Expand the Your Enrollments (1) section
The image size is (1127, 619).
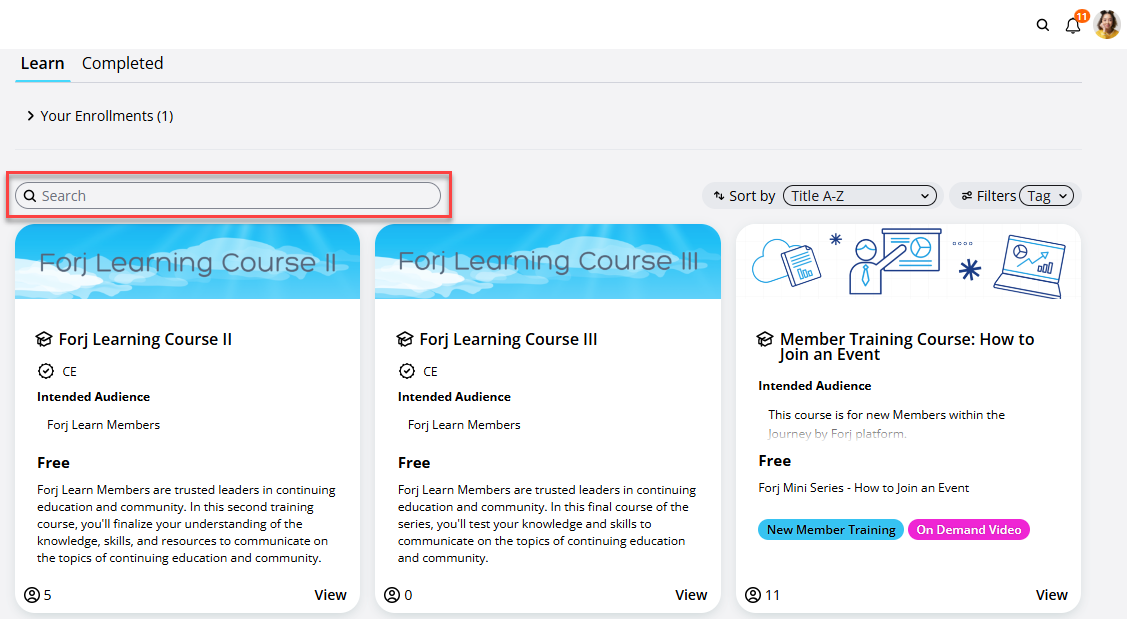[x=100, y=116]
